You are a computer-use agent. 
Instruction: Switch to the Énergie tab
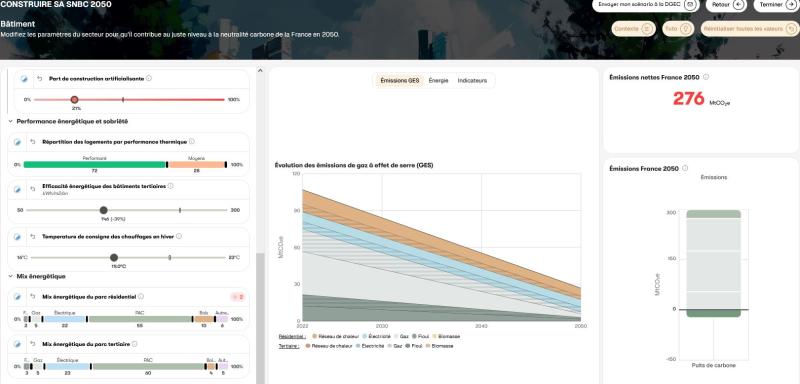point(438,81)
